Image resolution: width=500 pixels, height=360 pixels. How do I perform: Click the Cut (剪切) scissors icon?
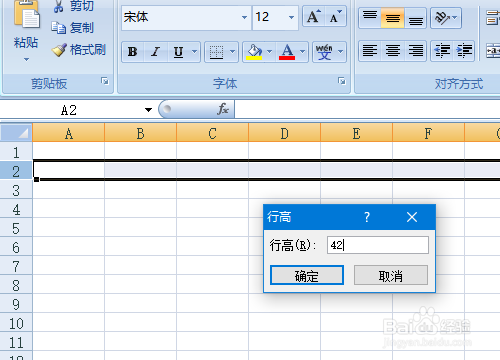tap(59, 6)
